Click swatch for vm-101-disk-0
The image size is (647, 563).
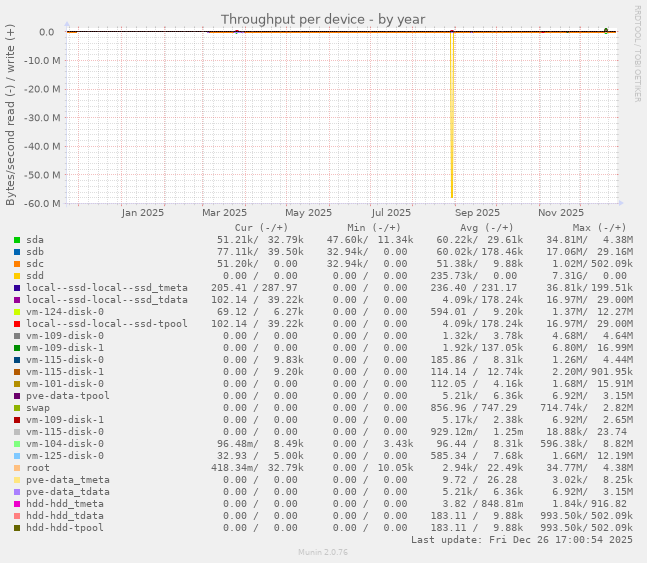click(17, 384)
